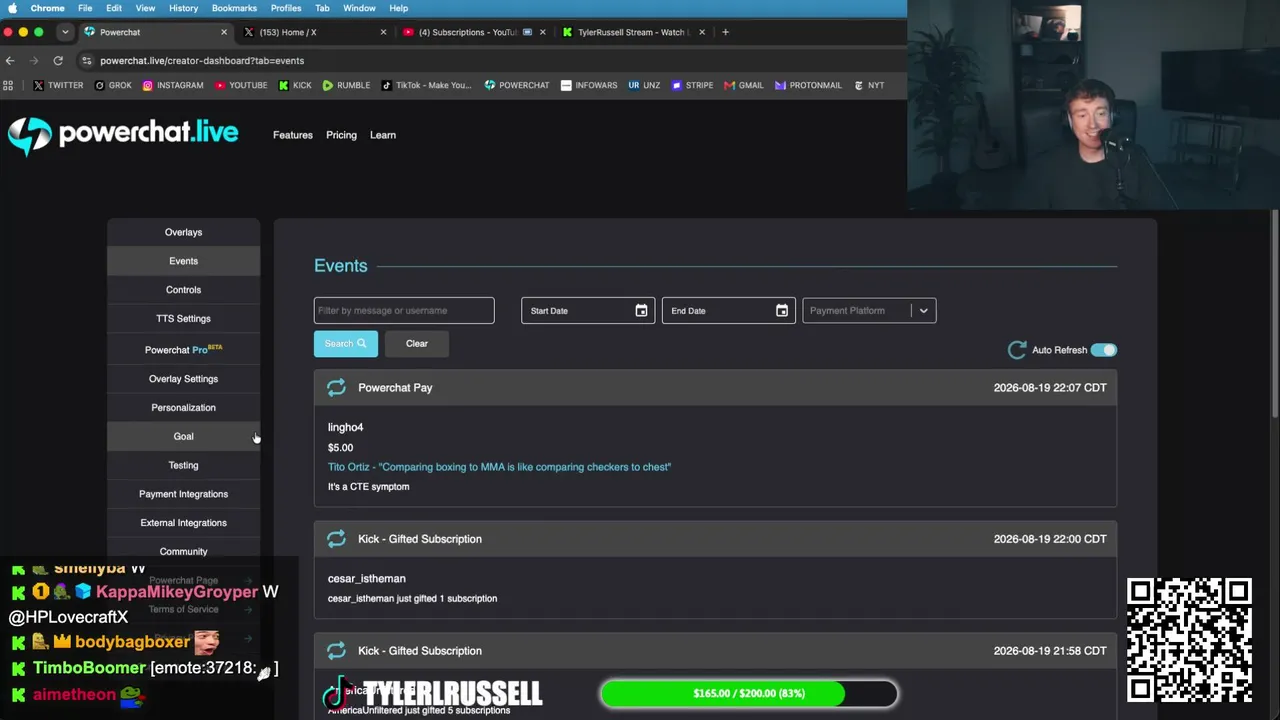1280x720 pixels.
Task: Click the replay icon on the 21:58 gifted subscription
Action: tap(336, 651)
